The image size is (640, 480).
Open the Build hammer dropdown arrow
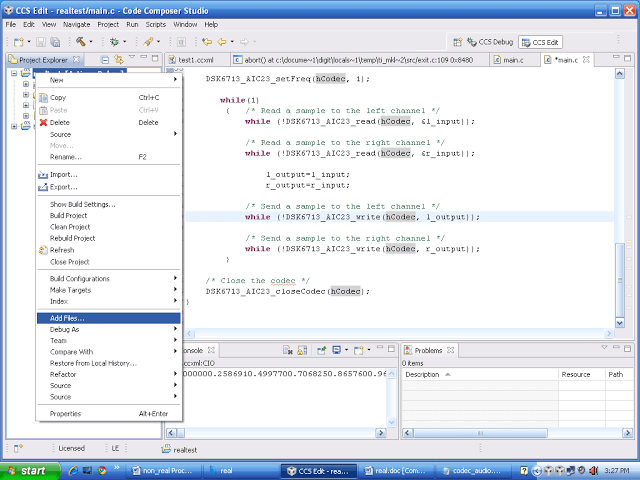click(91, 42)
